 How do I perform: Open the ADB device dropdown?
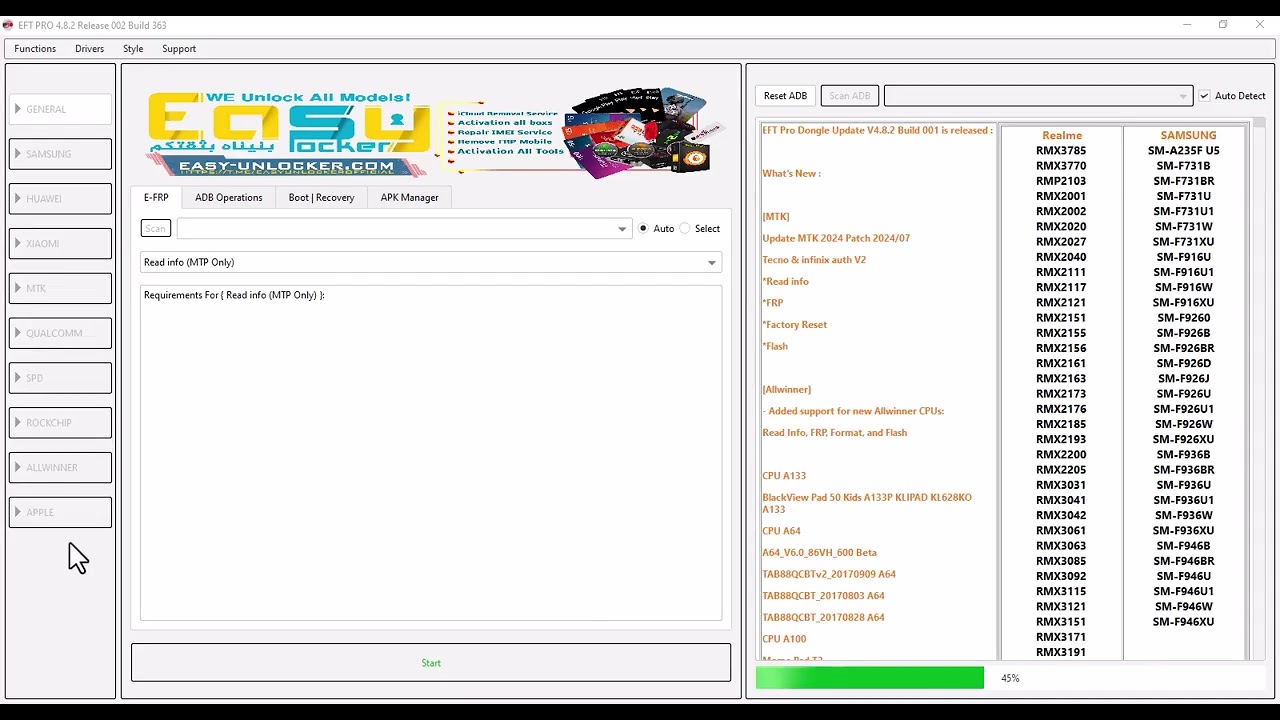point(1038,96)
